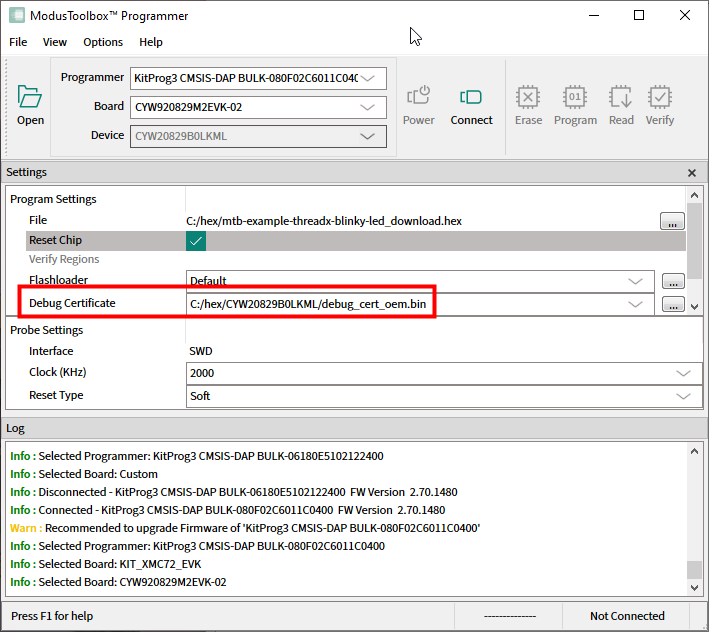Close the Settings panel with X
The width and height of the screenshot is (709, 632).
(x=692, y=173)
